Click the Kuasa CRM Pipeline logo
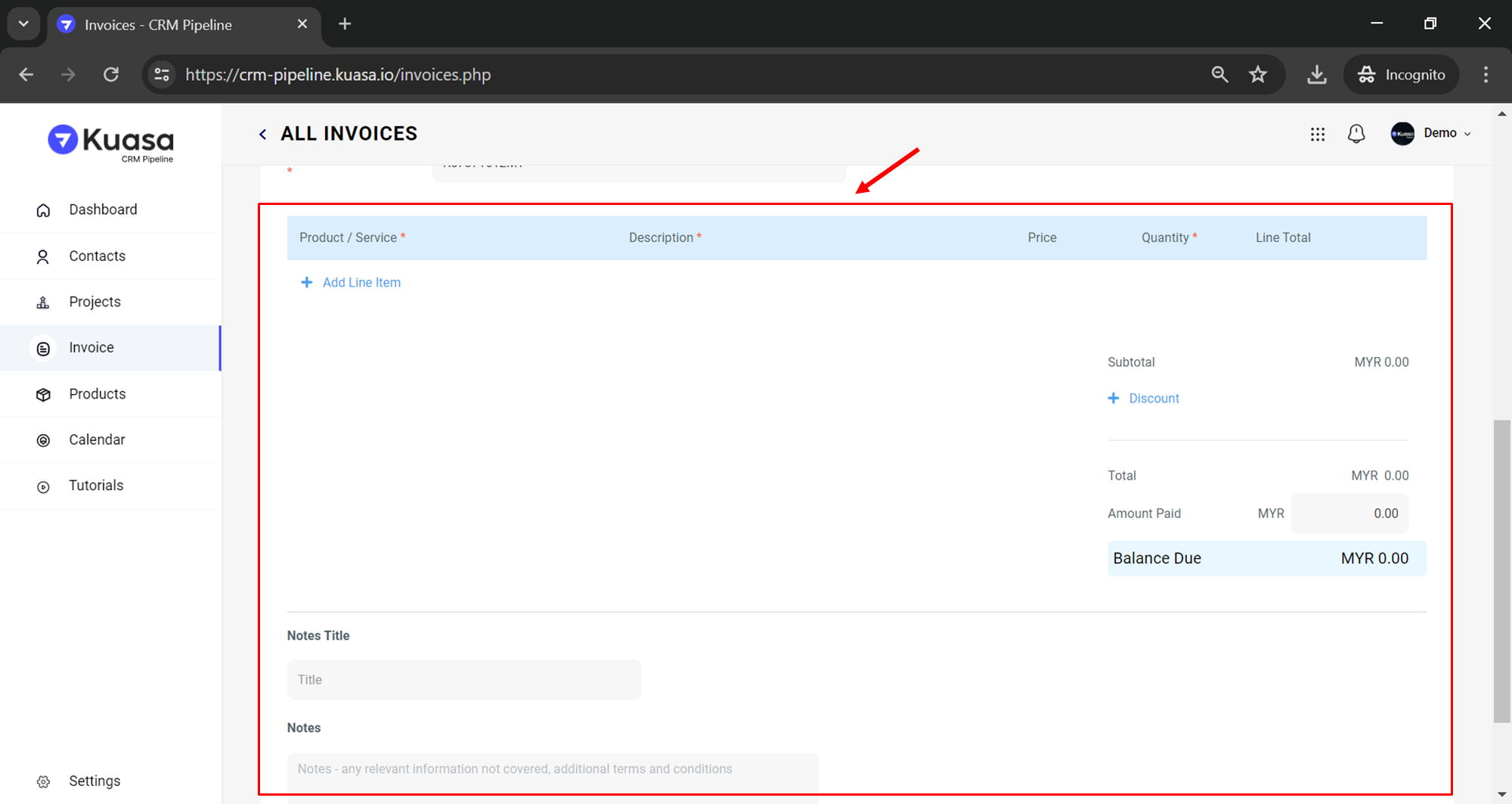 pyautogui.click(x=111, y=143)
